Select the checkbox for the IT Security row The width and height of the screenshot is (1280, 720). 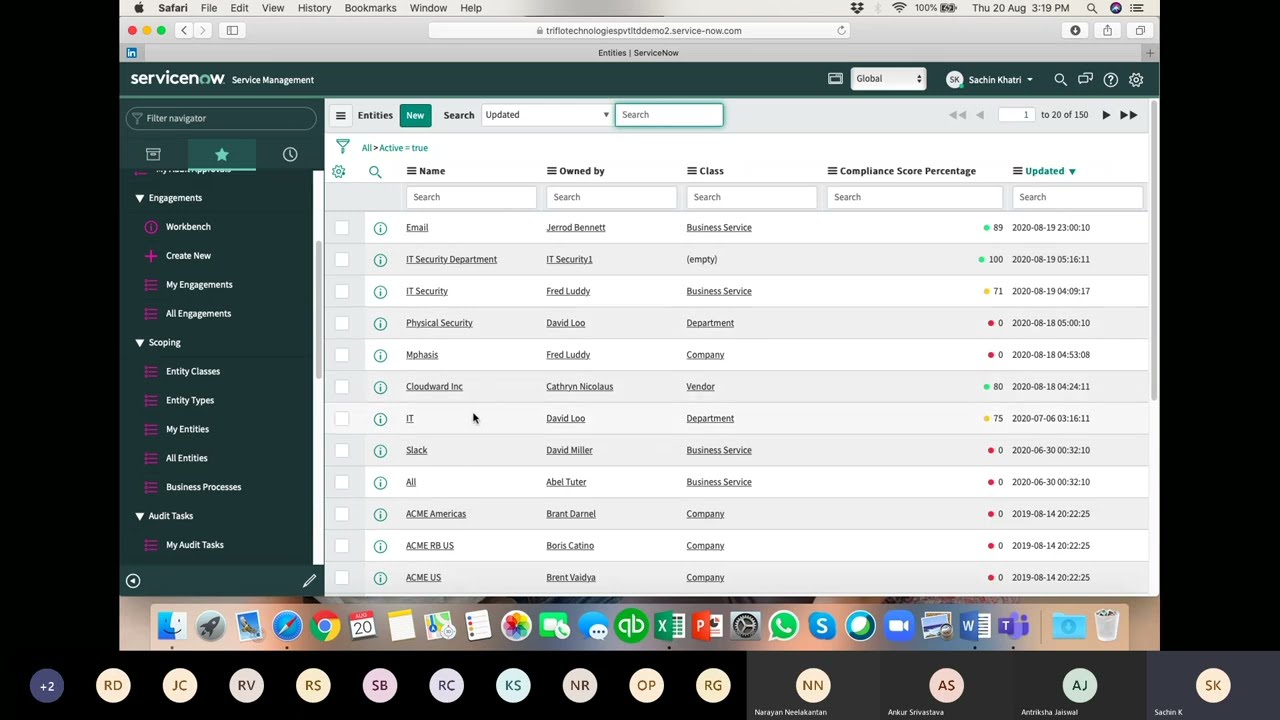click(342, 291)
